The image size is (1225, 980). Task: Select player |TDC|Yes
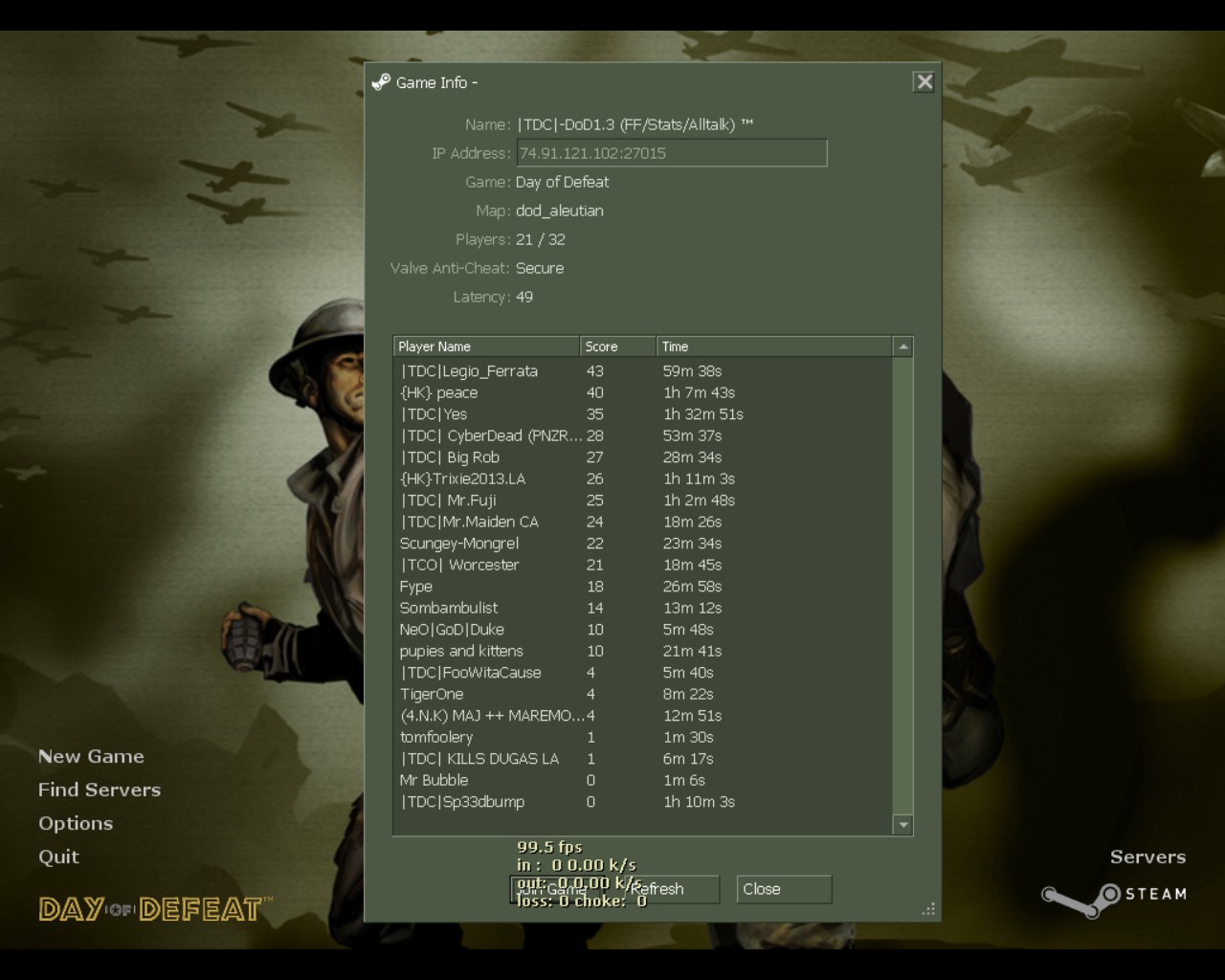pos(643,414)
